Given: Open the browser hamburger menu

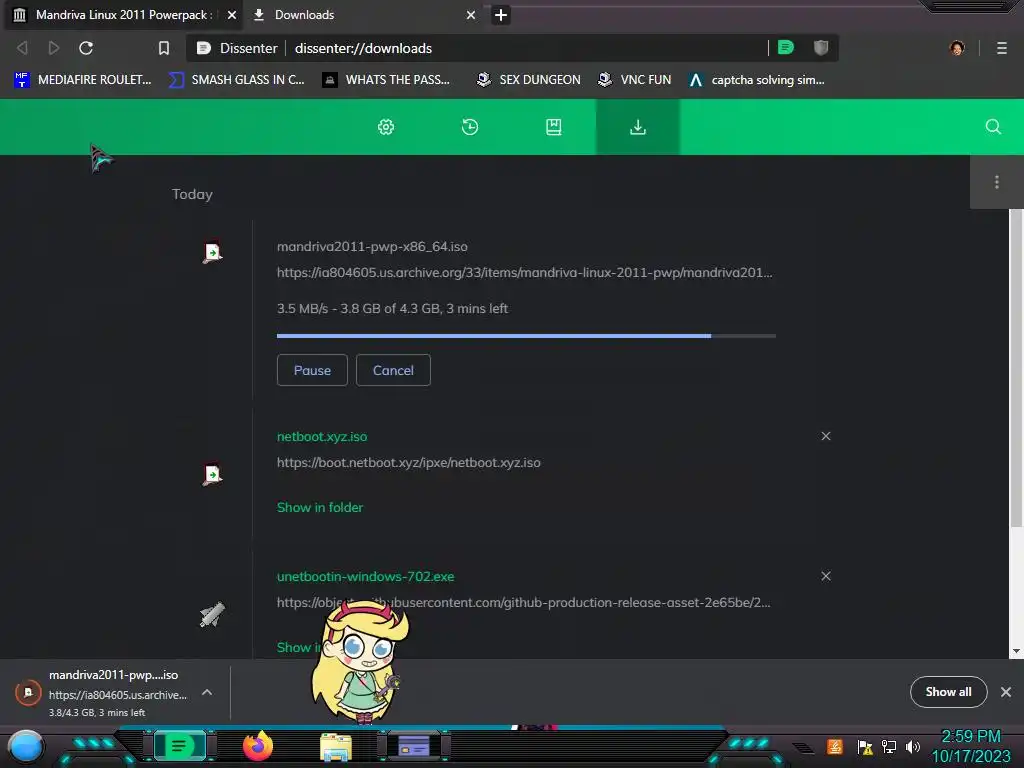Looking at the screenshot, I should (1002, 48).
